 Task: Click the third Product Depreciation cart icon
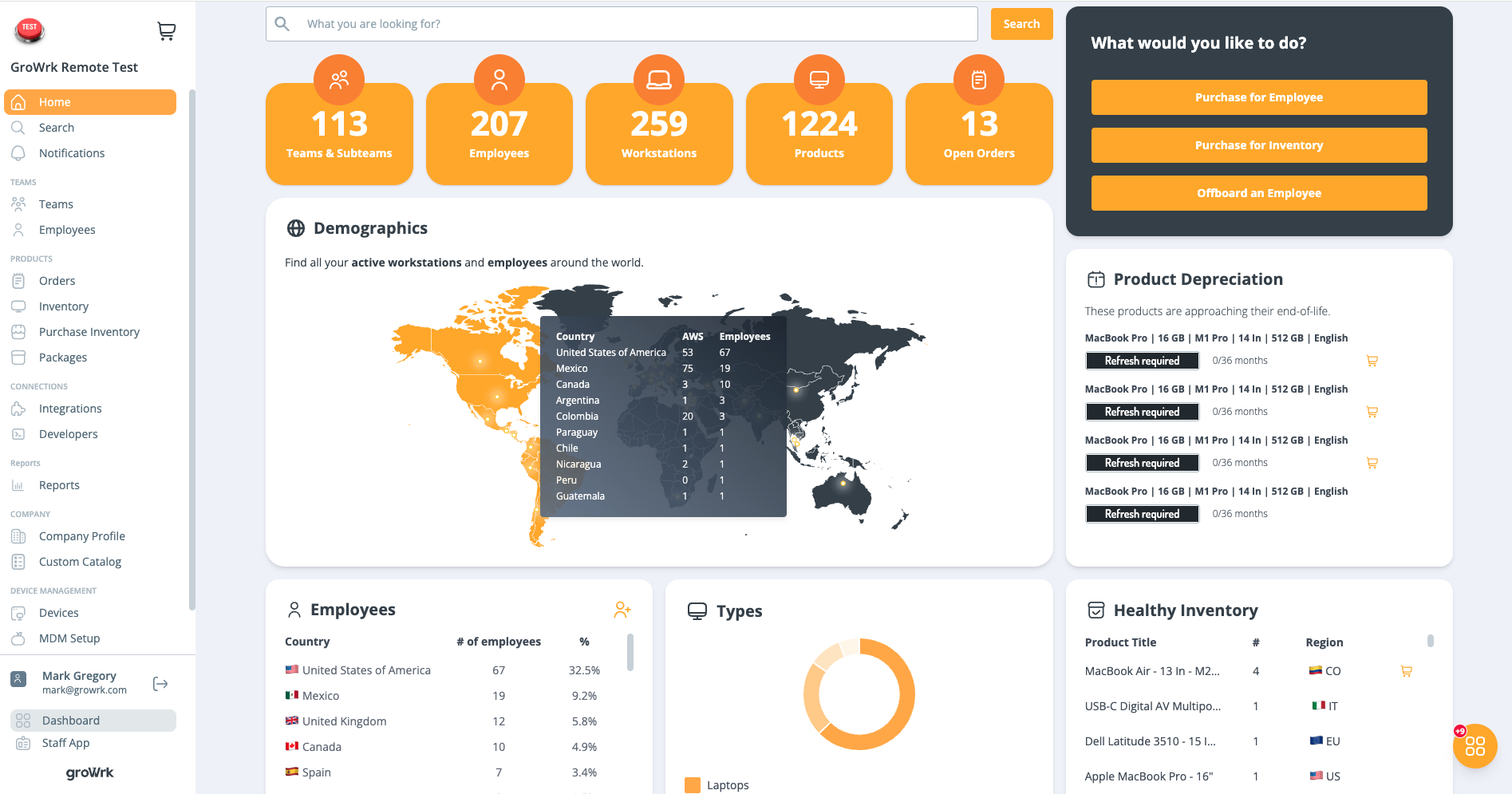click(1372, 463)
